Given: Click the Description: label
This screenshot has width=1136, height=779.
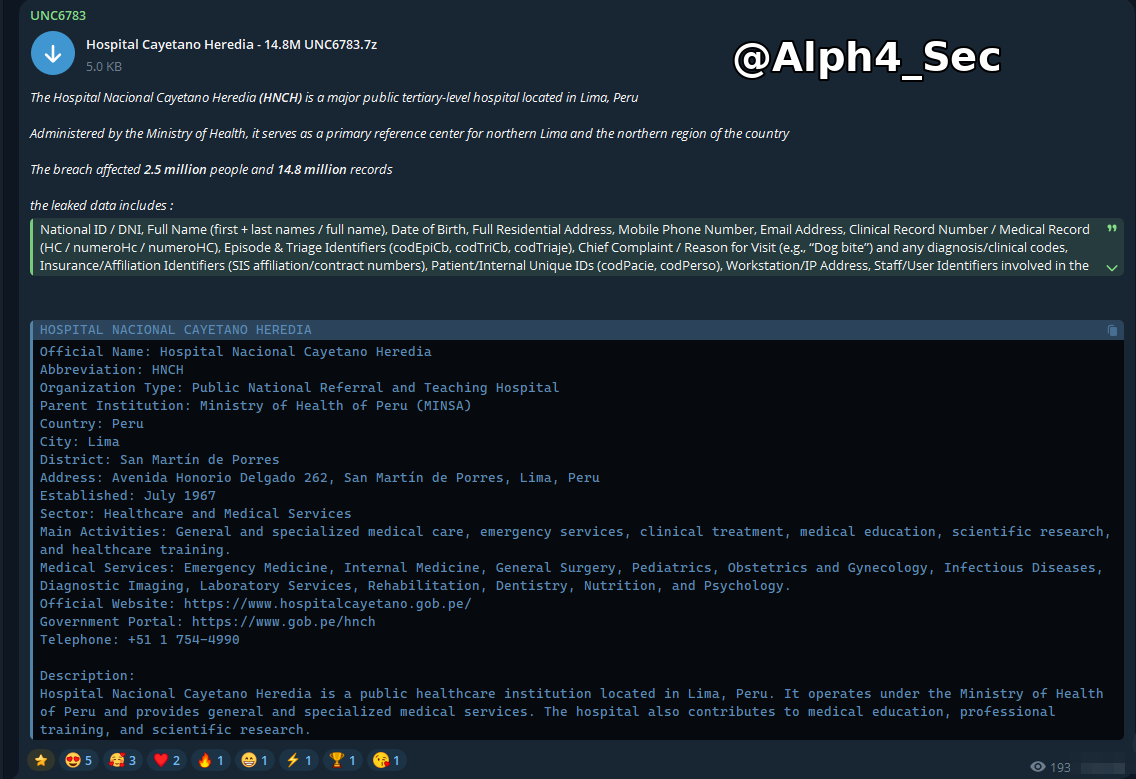Looking at the screenshot, I should coord(87,676).
